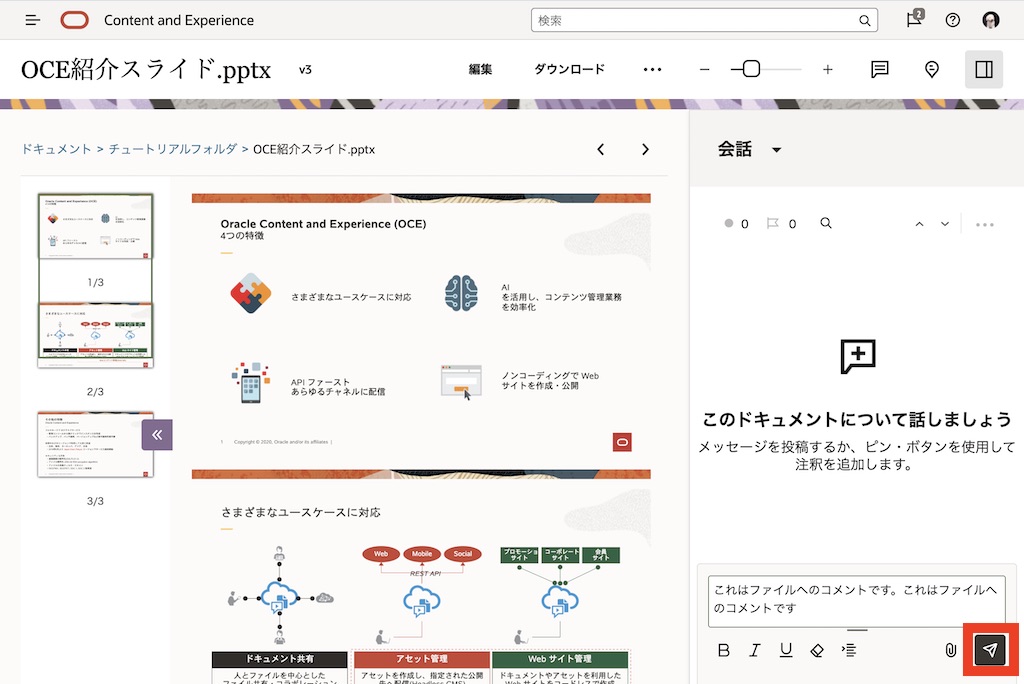Open the comments panel icon in the header
This screenshot has width=1024, height=684.
(879, 69)
